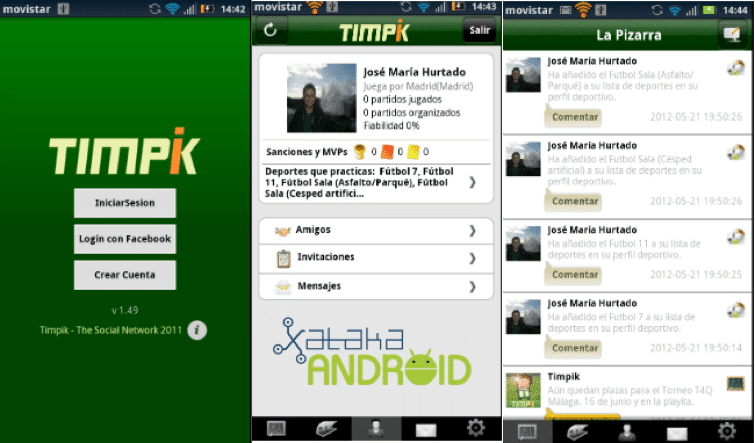Select highlighted profile tab on profile screen bar
Image resolution: width=755 pixels, height=443 pixels.
point(376,429)
